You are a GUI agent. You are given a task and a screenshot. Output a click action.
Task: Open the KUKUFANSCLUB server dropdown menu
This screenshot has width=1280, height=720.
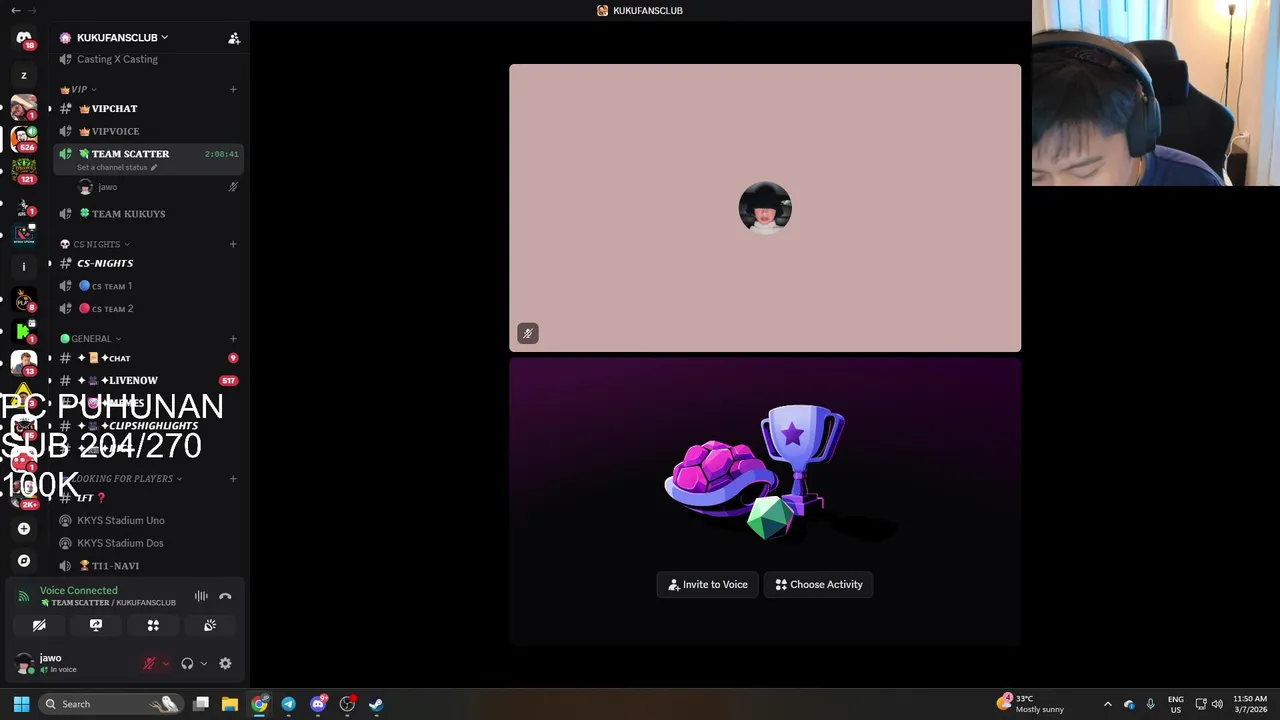122,38
